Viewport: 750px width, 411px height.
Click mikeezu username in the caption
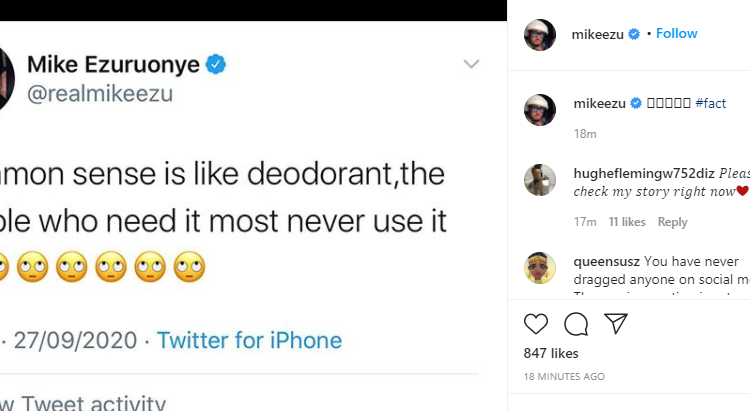click(599, 103)
